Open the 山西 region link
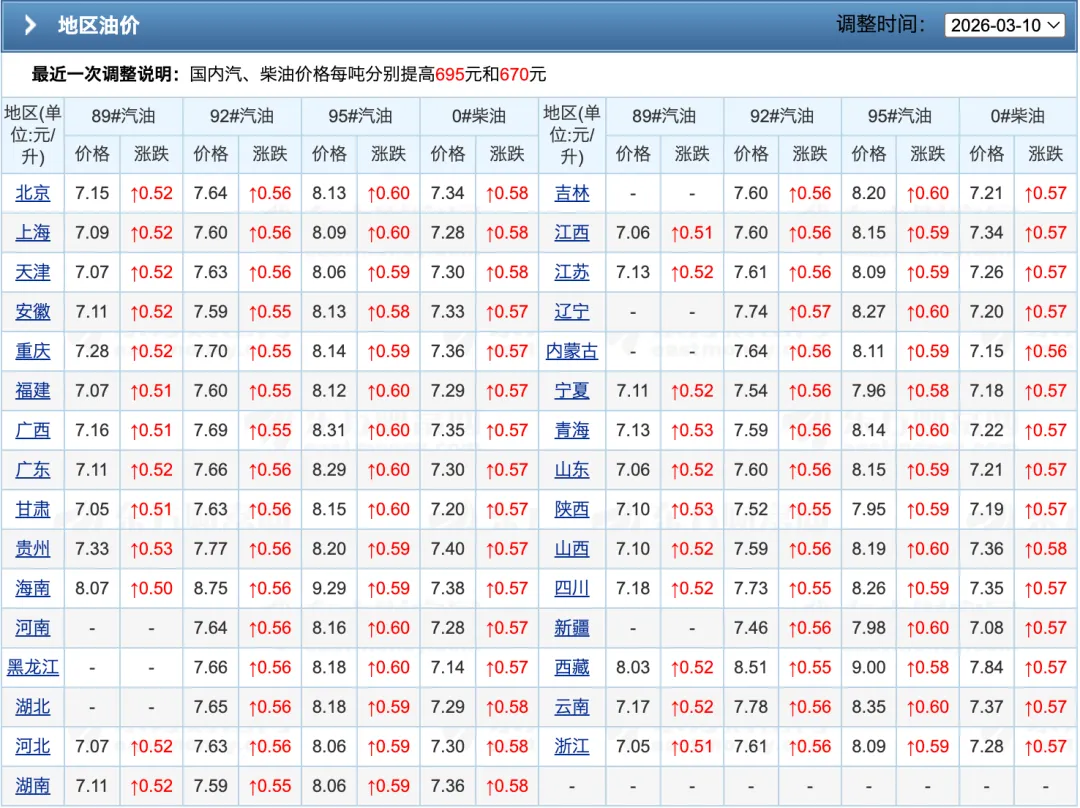 pos(572,548)
